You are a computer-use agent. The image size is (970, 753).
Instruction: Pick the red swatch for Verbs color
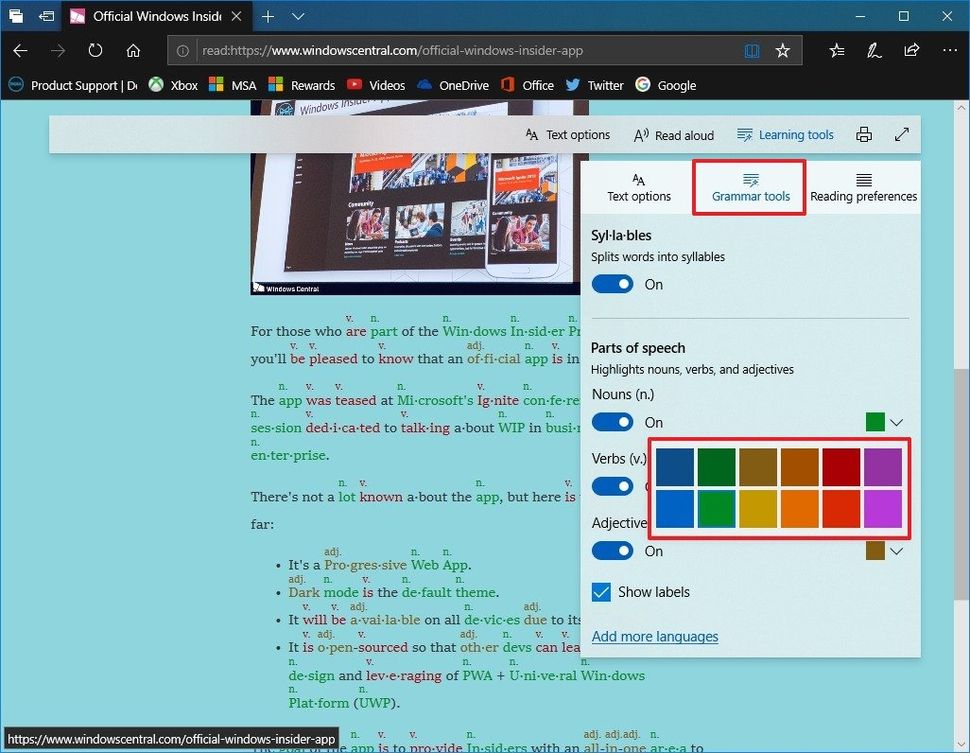pos(840,466)
